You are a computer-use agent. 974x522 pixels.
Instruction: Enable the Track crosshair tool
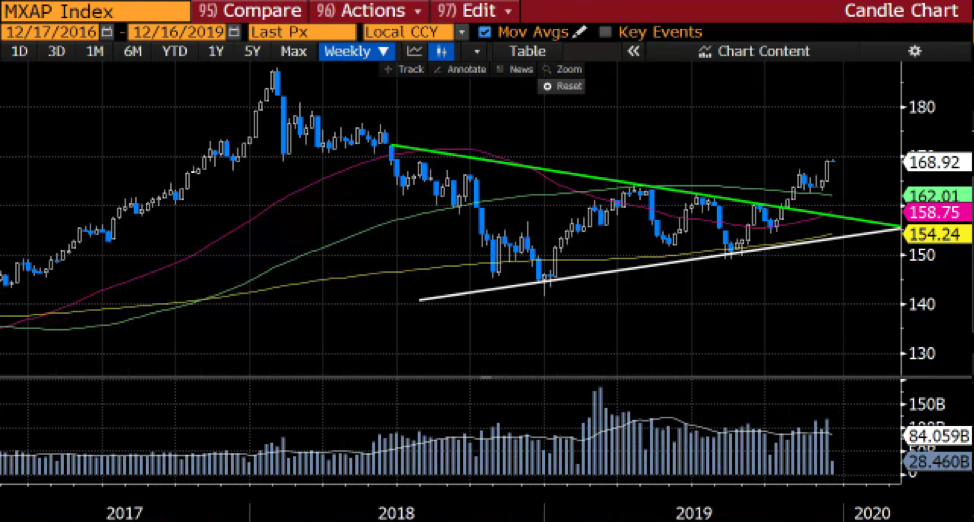(405, 69)
